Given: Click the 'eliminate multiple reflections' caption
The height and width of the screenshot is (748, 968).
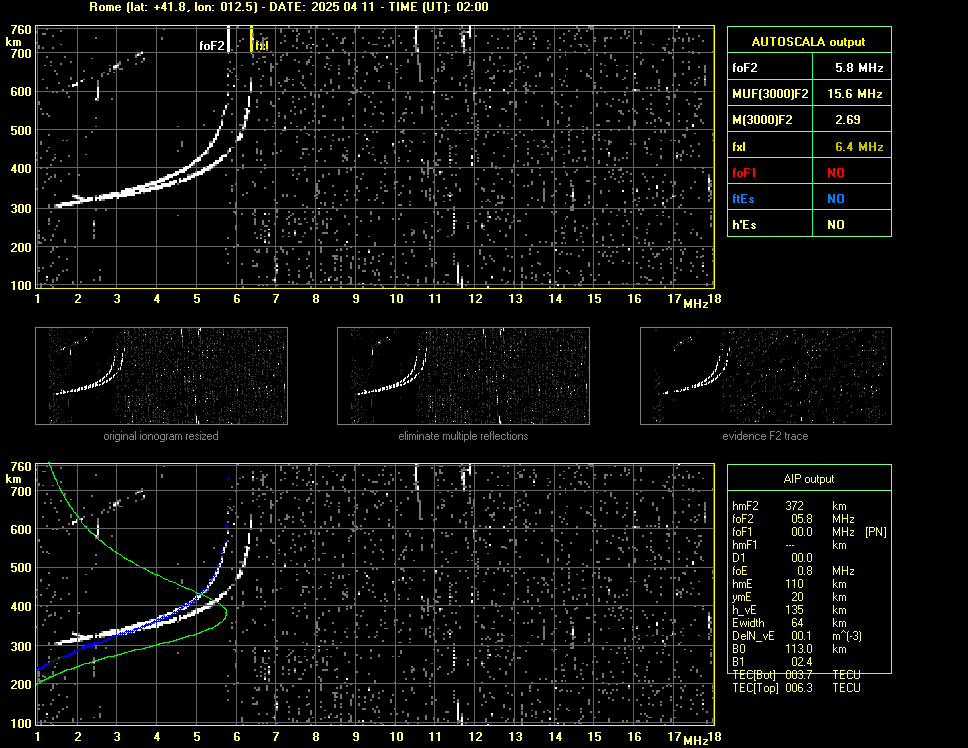Looking at the screenshot, I should 463,436.
